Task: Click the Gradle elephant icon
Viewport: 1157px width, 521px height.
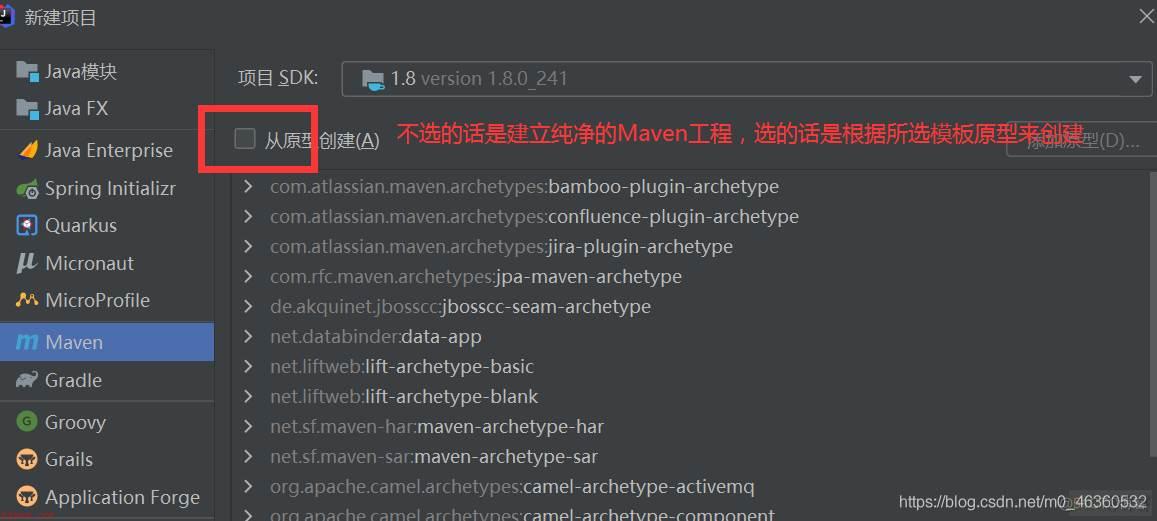Action: coord(27,380)
